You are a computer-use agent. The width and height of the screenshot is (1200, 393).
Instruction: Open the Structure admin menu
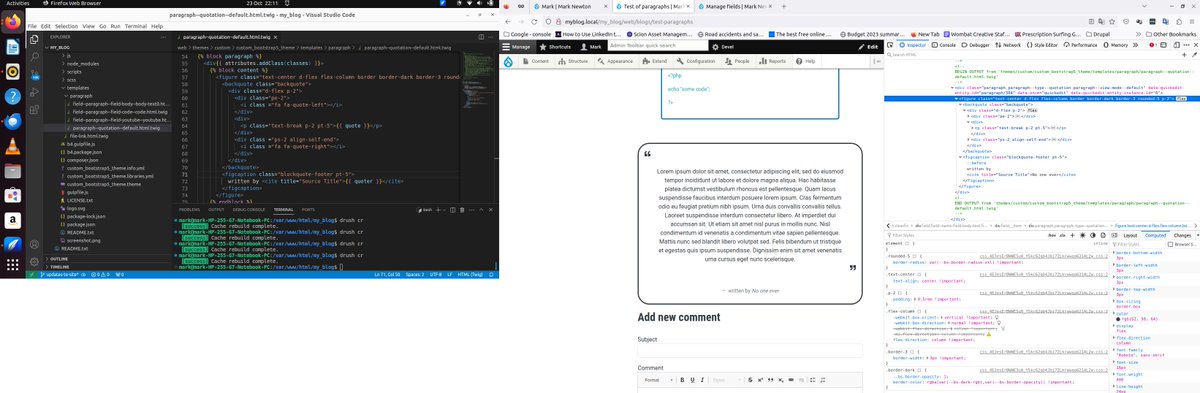pos(573,61)
